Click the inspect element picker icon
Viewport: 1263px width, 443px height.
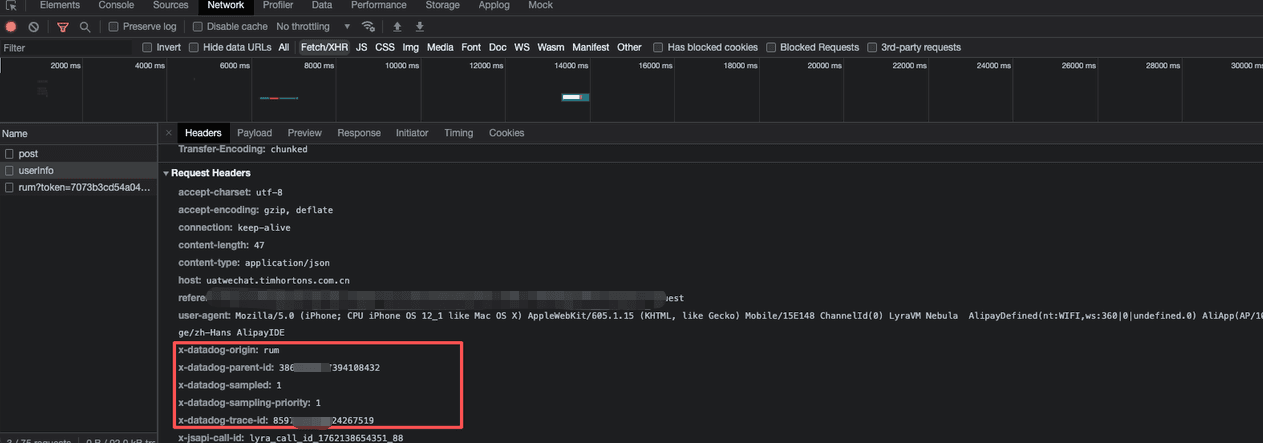(11, 6)
